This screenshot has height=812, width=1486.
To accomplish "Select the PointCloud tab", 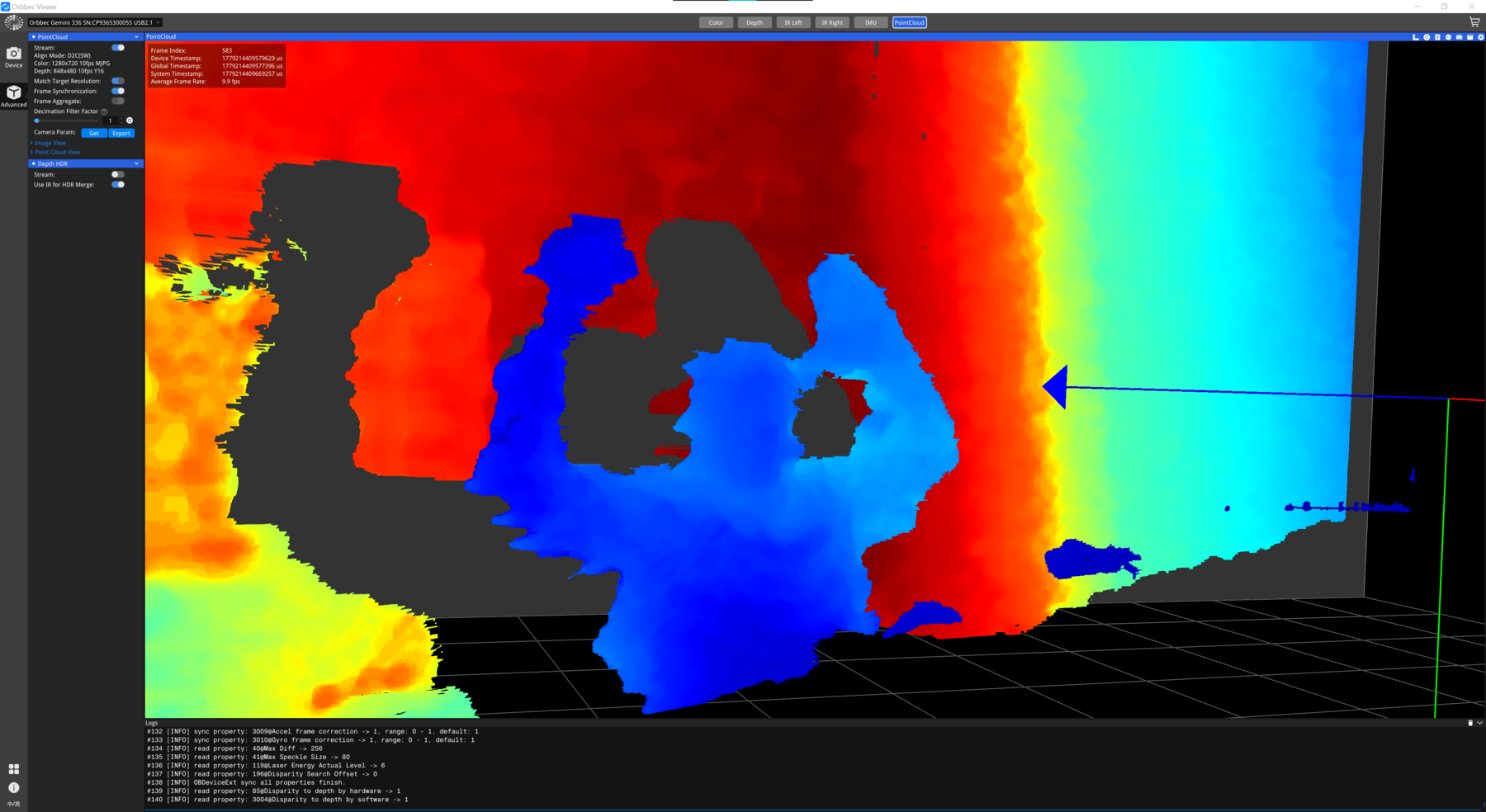I will pyautogui.click(x=910, y=22).
